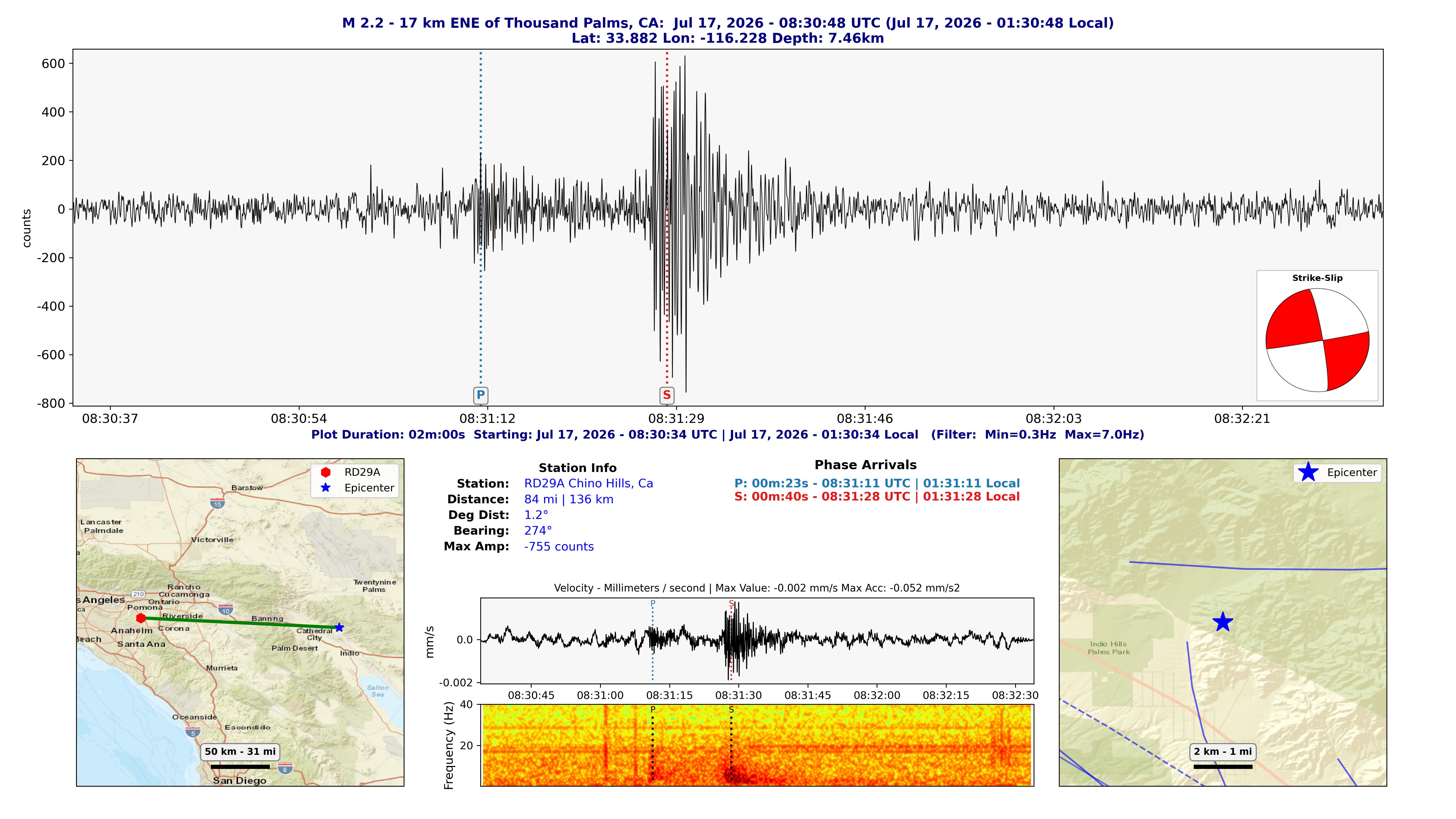Click the 'Phase Arrivals' heading
Viewport: 1456px width, 819px height.
coord(866,465)
